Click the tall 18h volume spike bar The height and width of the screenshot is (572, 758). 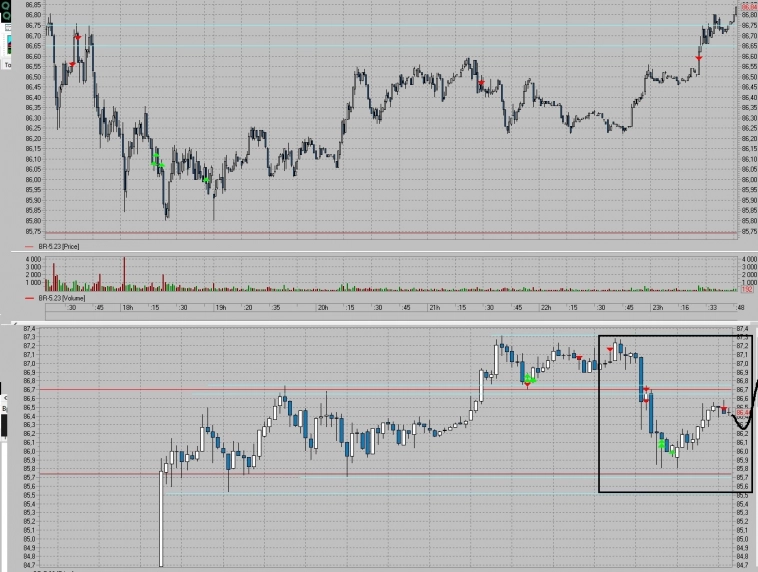(124, 274)
